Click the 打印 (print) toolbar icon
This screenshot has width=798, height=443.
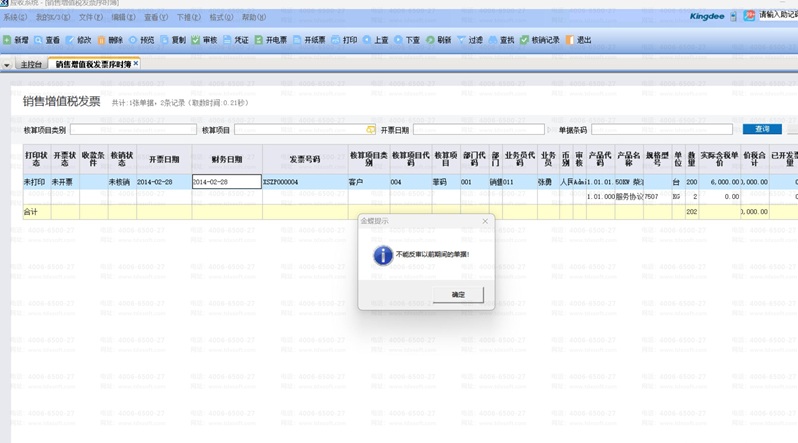pyautogui.click(x=336, y=40)
